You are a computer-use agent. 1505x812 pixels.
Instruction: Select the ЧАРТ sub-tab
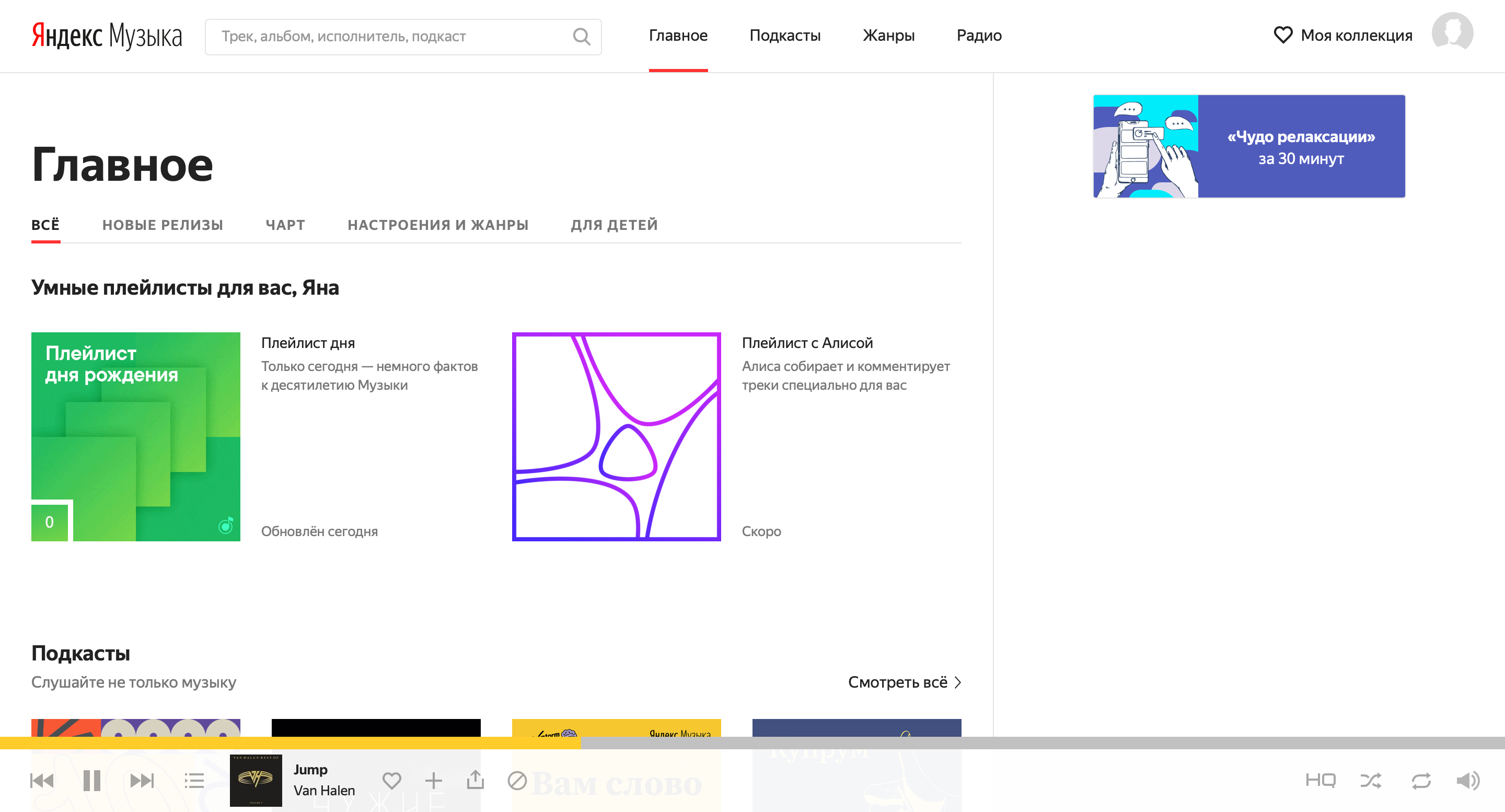[x=285, y=225]
